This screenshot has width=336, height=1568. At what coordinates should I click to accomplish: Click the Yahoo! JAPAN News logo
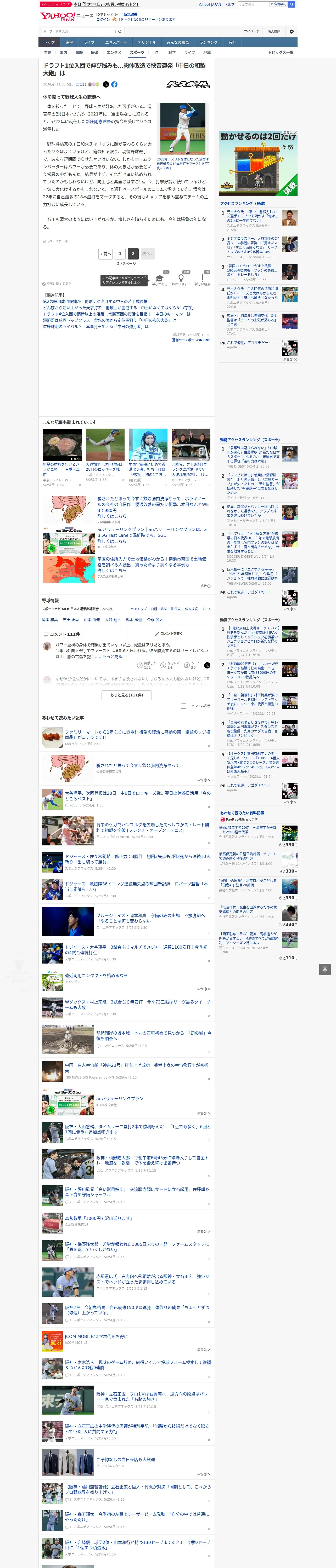(67, 16)
